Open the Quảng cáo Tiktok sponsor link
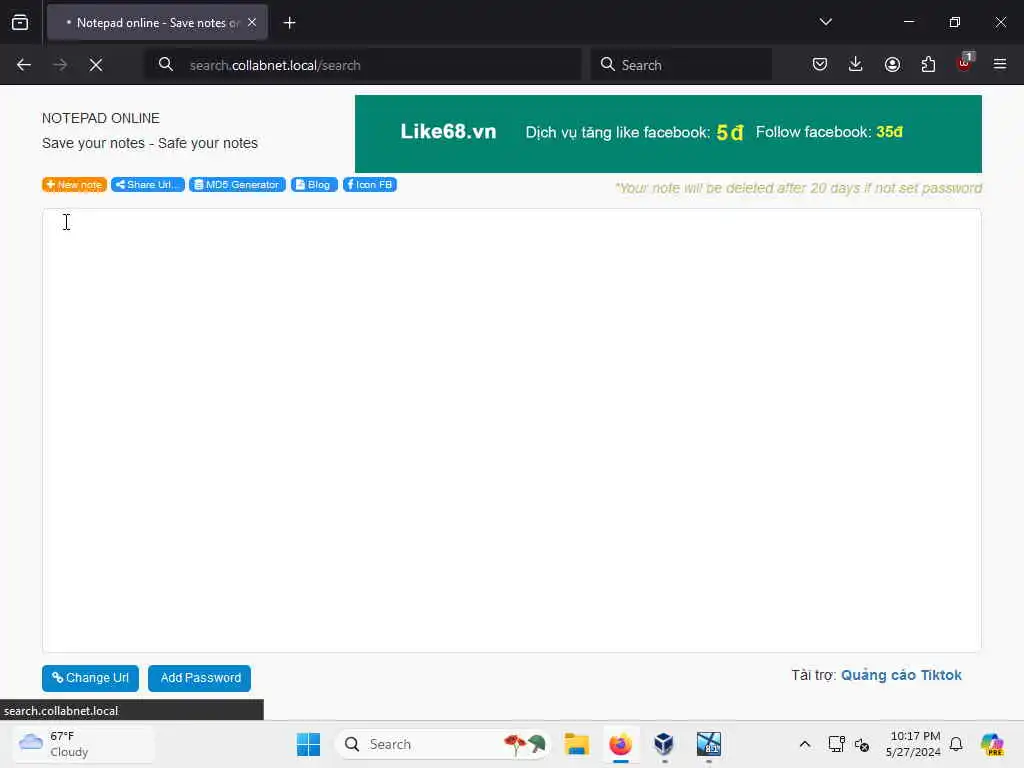The width and height of the screenshot is (1024, 768). [901, 675]
